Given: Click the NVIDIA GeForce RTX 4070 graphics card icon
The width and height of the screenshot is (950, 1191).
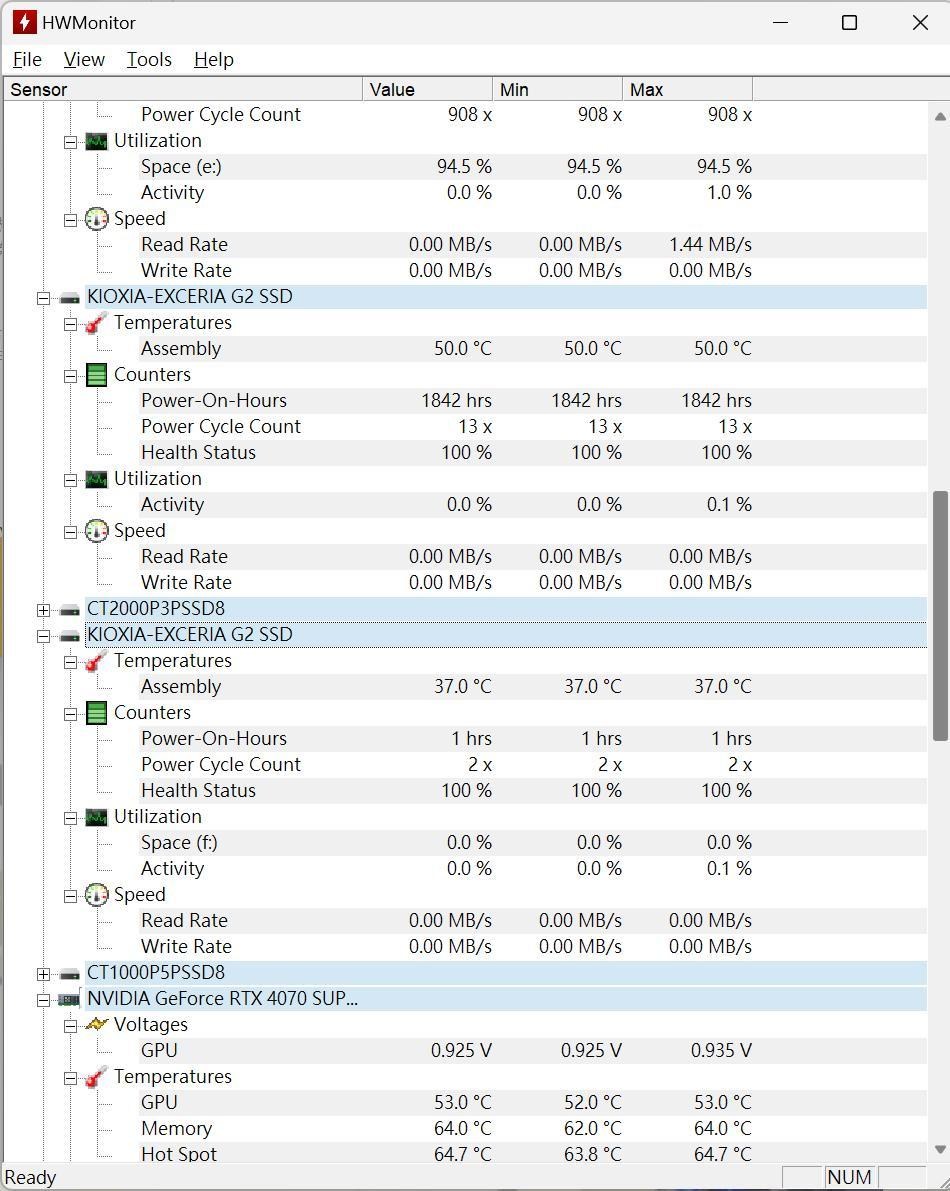Looking at the screenshot, I should (69, 998).
